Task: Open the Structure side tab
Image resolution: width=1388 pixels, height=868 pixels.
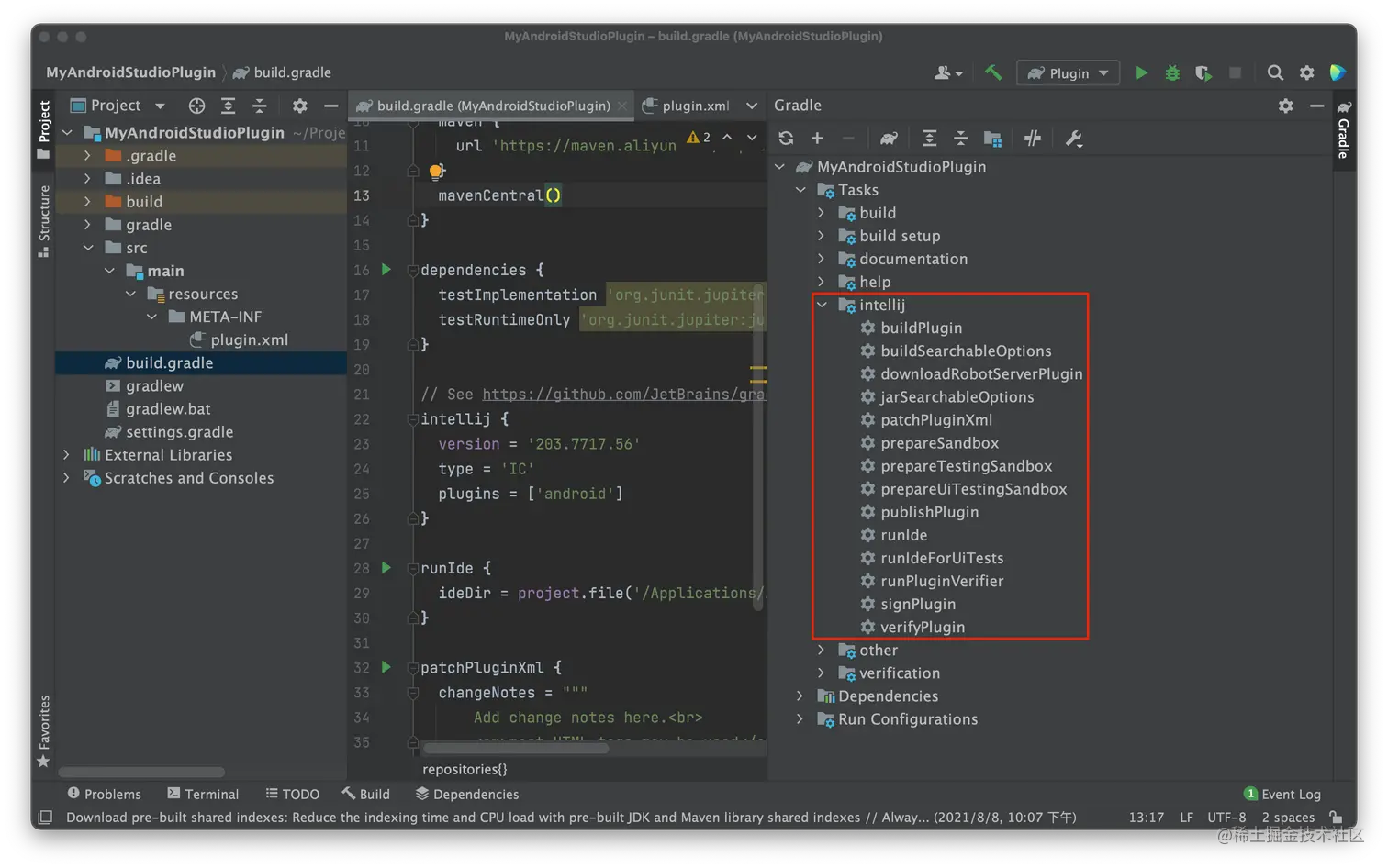Action: coord(43,221)
